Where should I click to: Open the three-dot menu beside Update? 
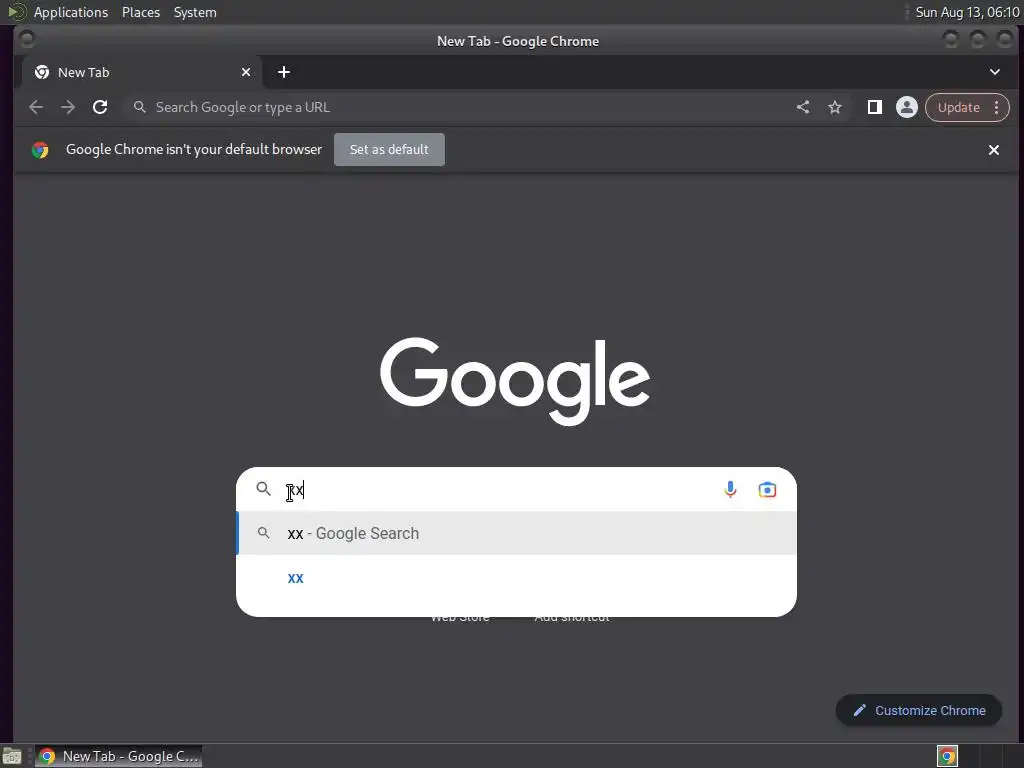tap(997, 107)
